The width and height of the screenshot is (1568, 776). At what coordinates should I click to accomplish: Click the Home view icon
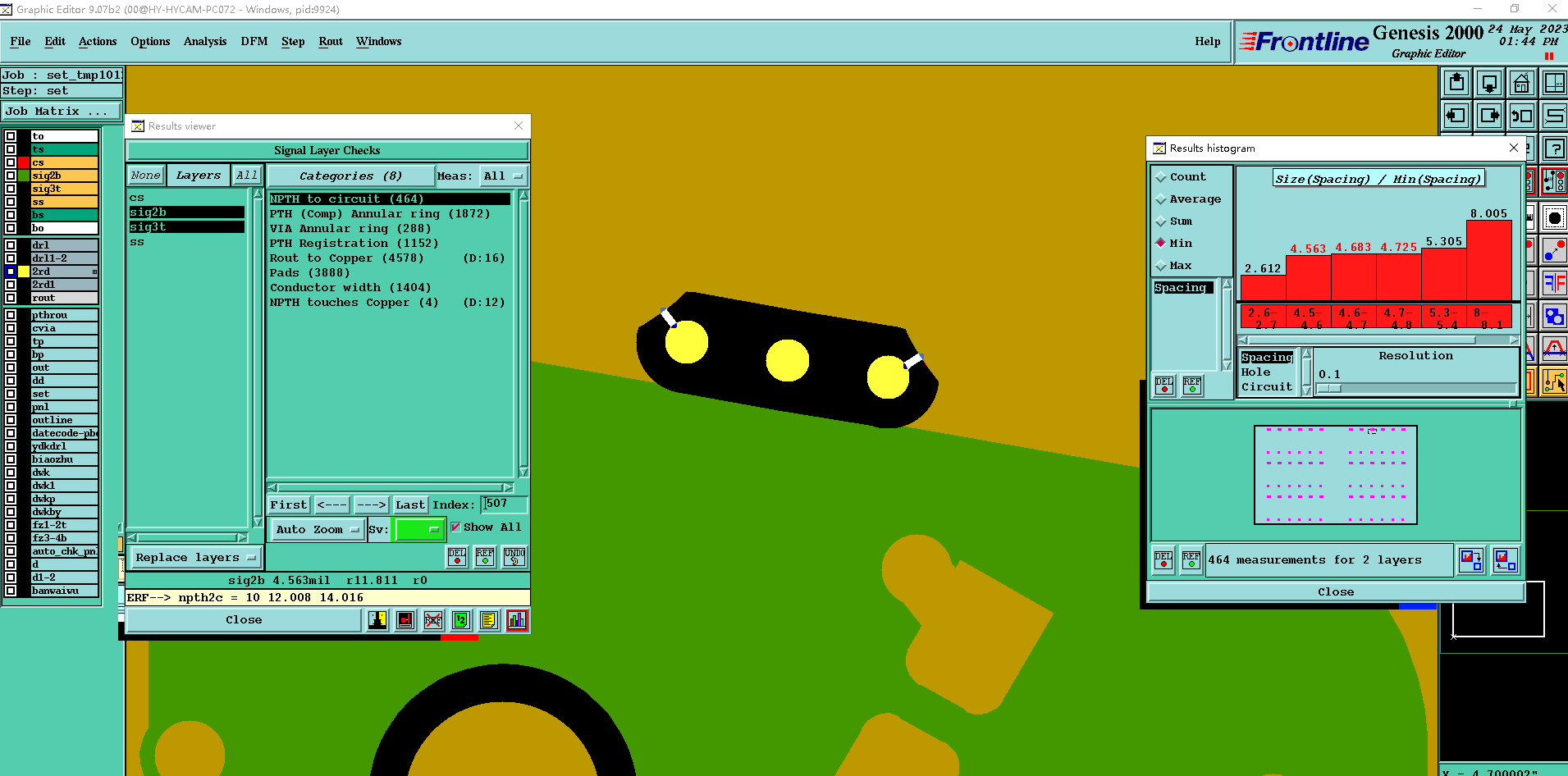(1522, 83)
